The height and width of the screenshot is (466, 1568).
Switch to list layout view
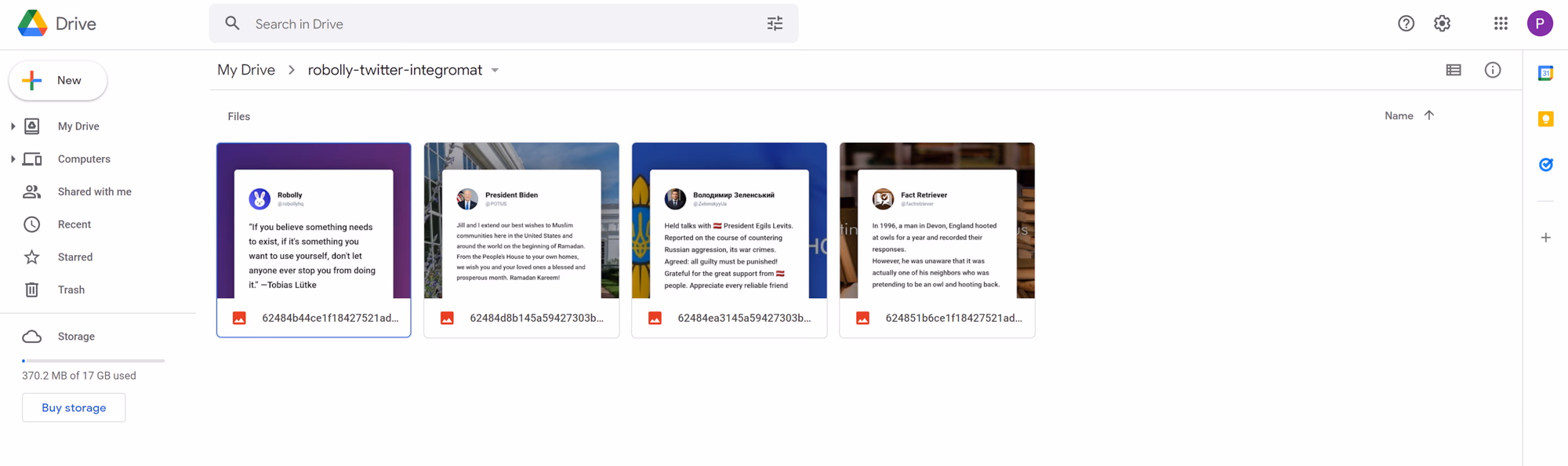1454,70
